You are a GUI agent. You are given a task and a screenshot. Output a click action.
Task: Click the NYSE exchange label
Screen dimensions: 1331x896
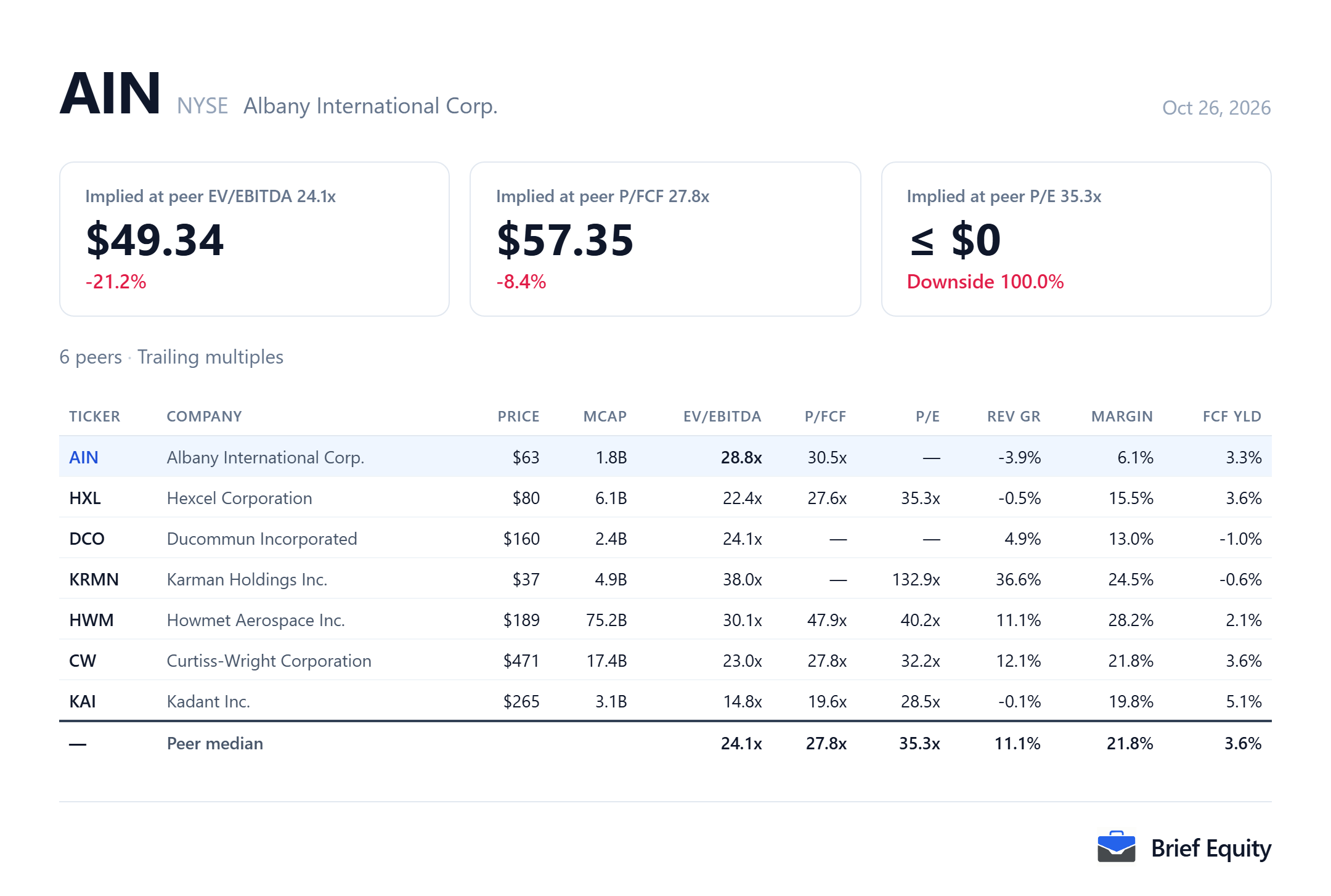click(x=202, y=106)
